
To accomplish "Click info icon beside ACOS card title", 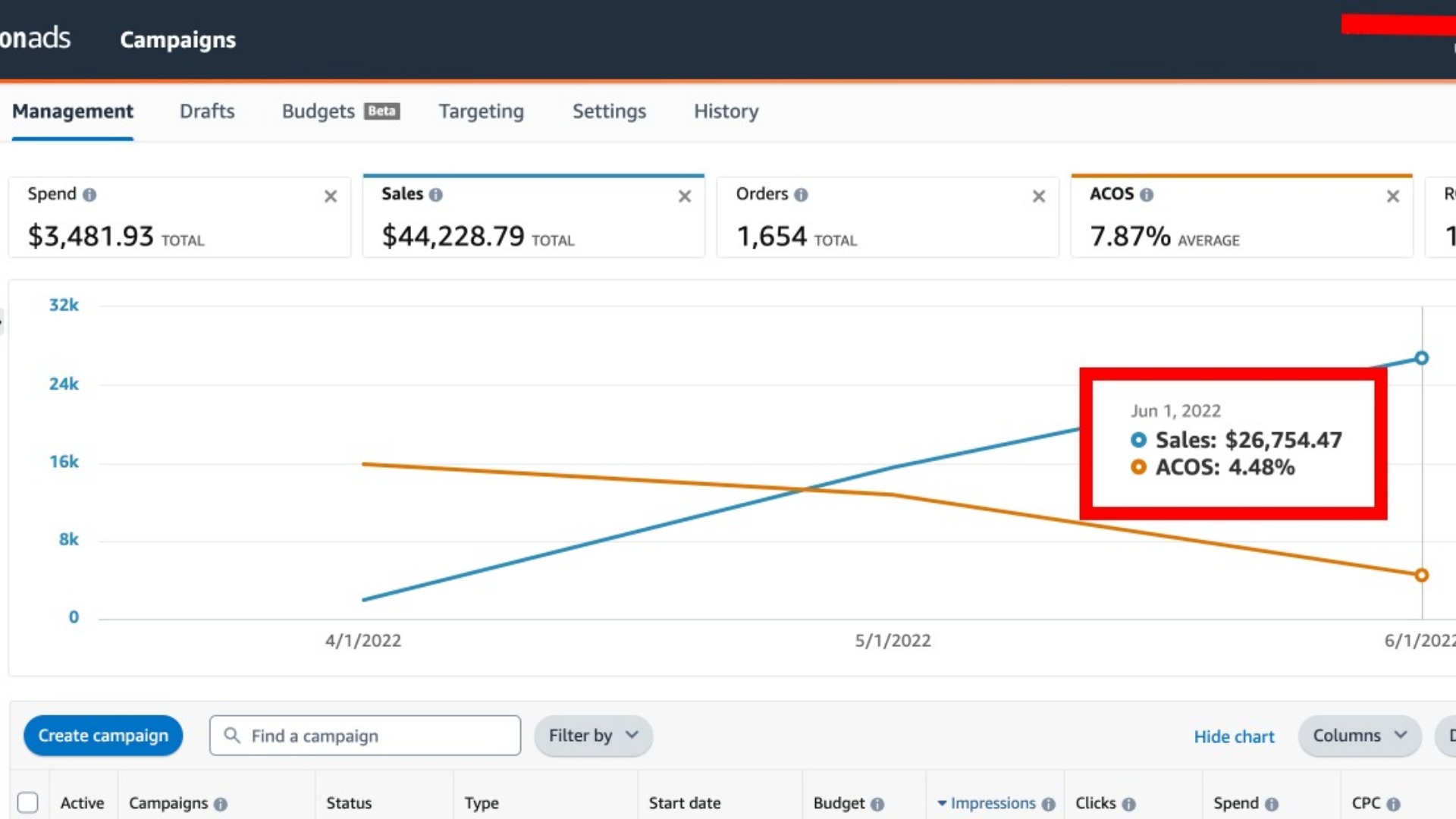I will click(1147, 195).
